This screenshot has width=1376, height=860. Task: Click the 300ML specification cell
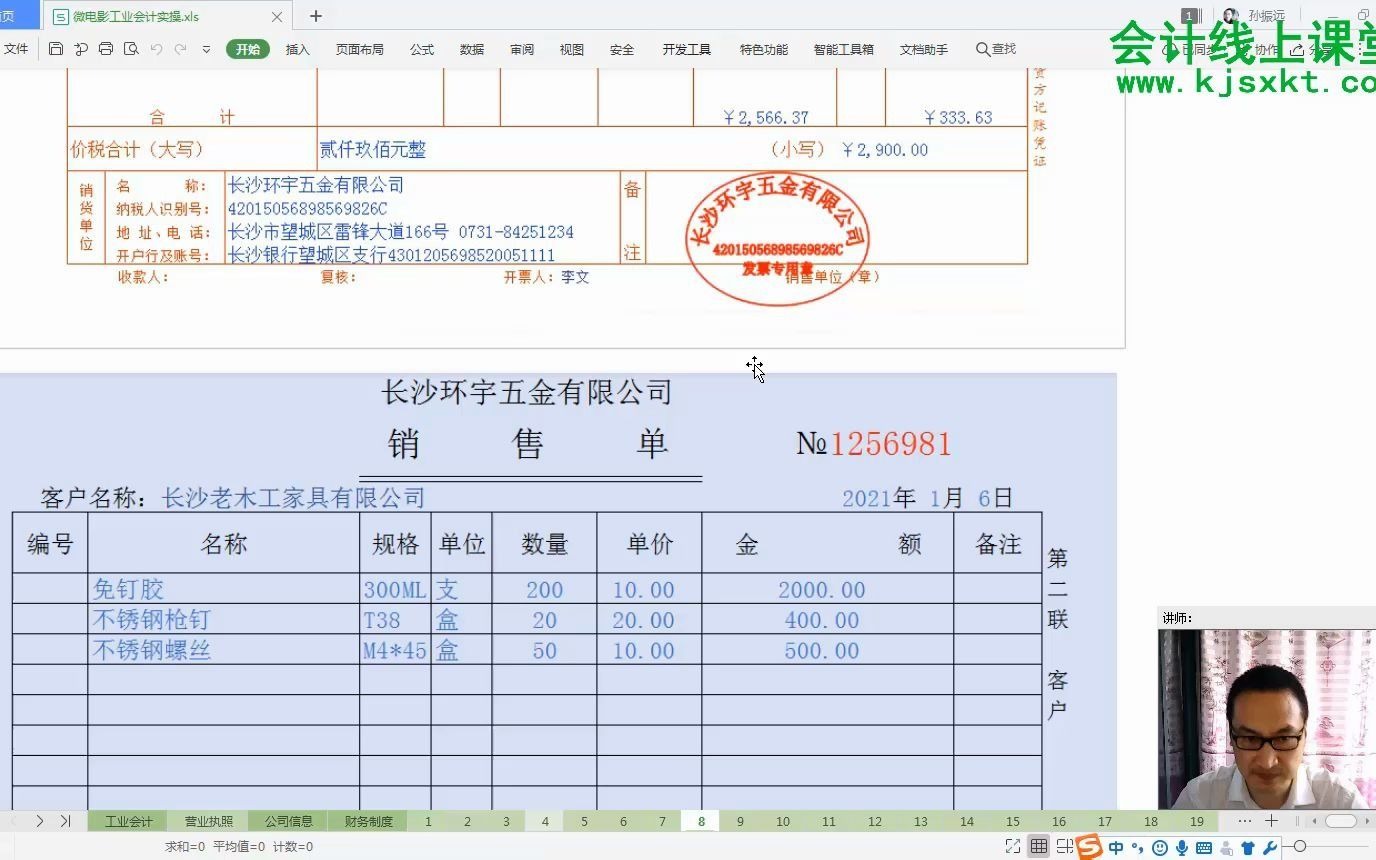tap(395, 589)
